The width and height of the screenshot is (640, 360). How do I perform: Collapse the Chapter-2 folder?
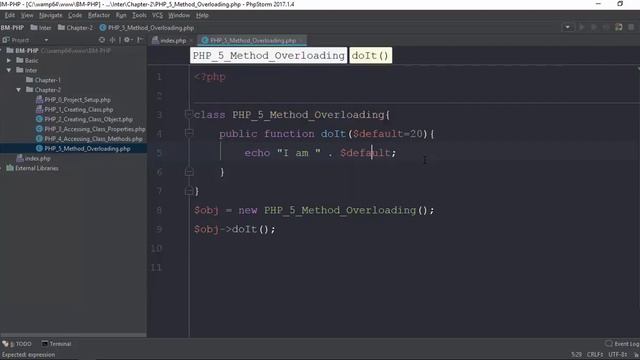(x=18, y=90)
